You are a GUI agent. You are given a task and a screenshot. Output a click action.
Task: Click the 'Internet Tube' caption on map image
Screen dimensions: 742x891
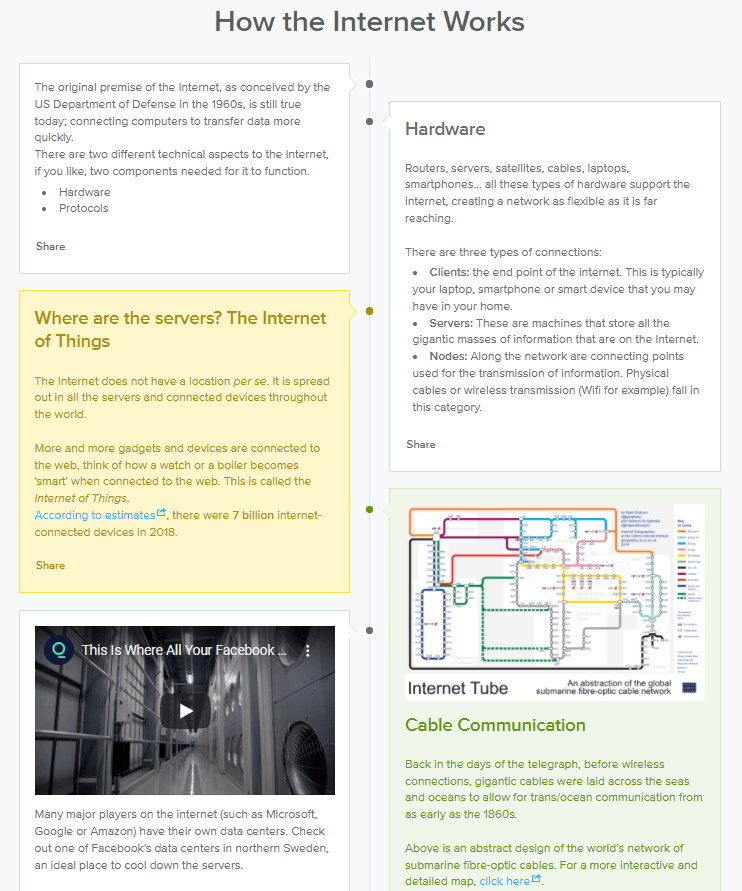click(x=458, y=688)
